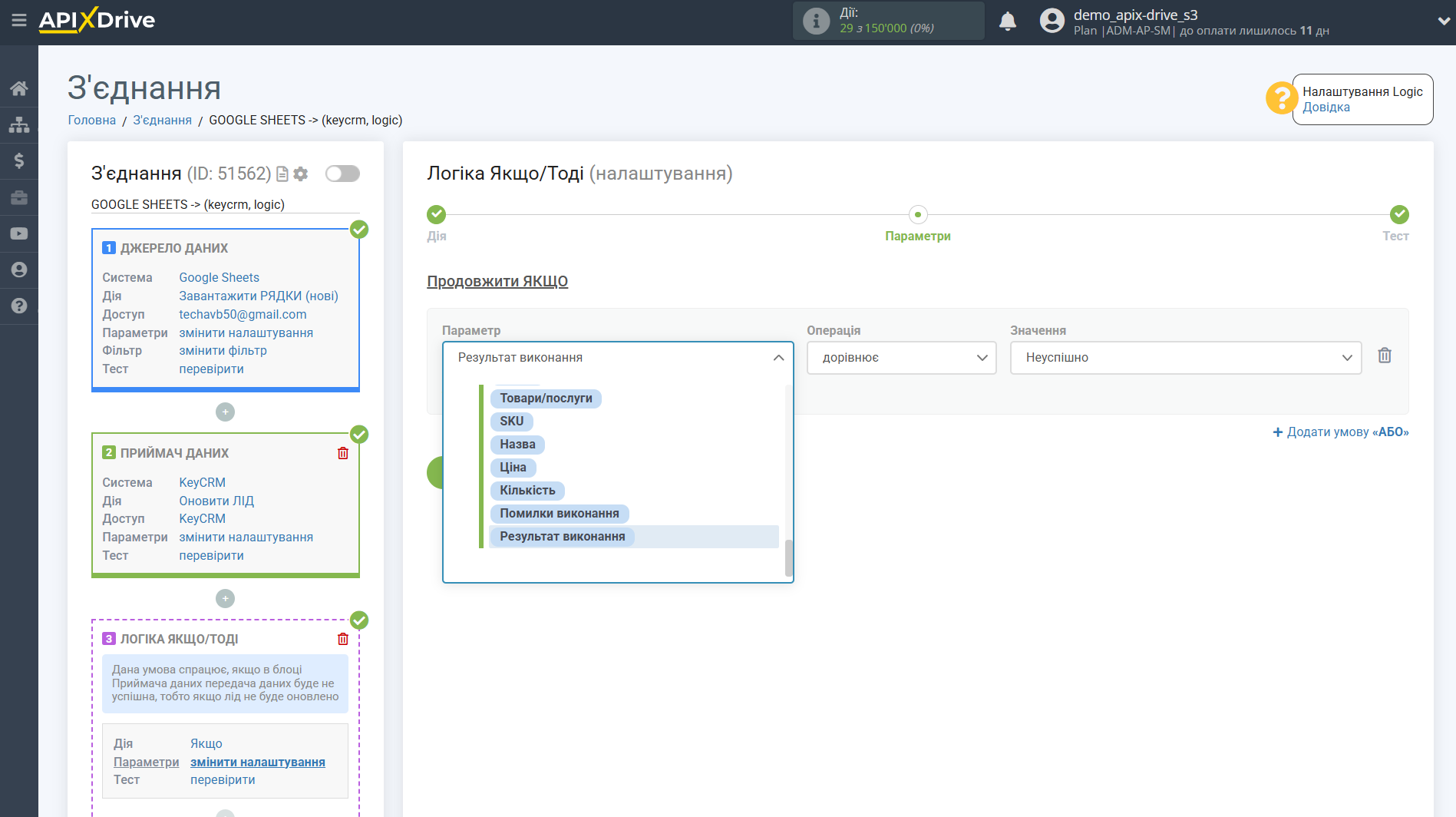This screenshot has height=817, width=1456.
Task: Click the Параметри step marker
Action: (917, 214)
